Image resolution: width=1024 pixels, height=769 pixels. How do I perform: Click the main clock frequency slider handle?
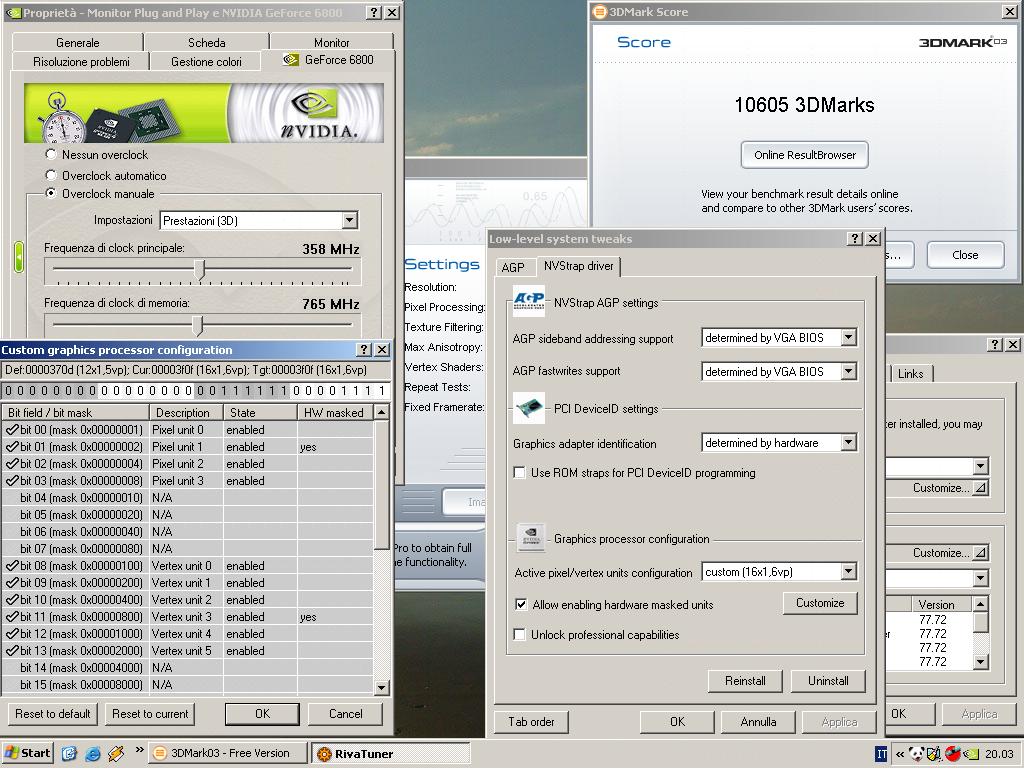coord(199,269)
